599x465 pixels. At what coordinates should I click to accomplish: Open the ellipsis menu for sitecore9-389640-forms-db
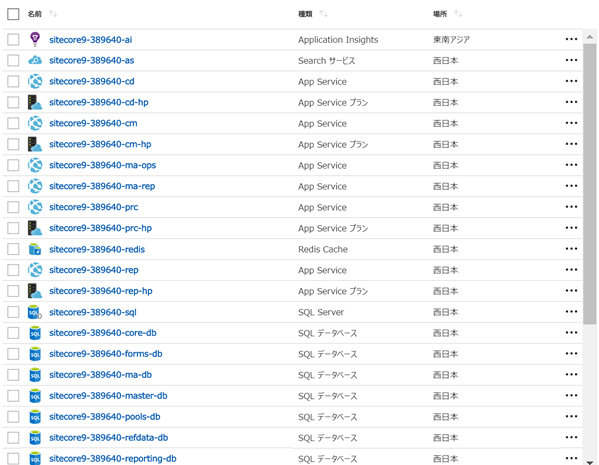click(571, 353)
